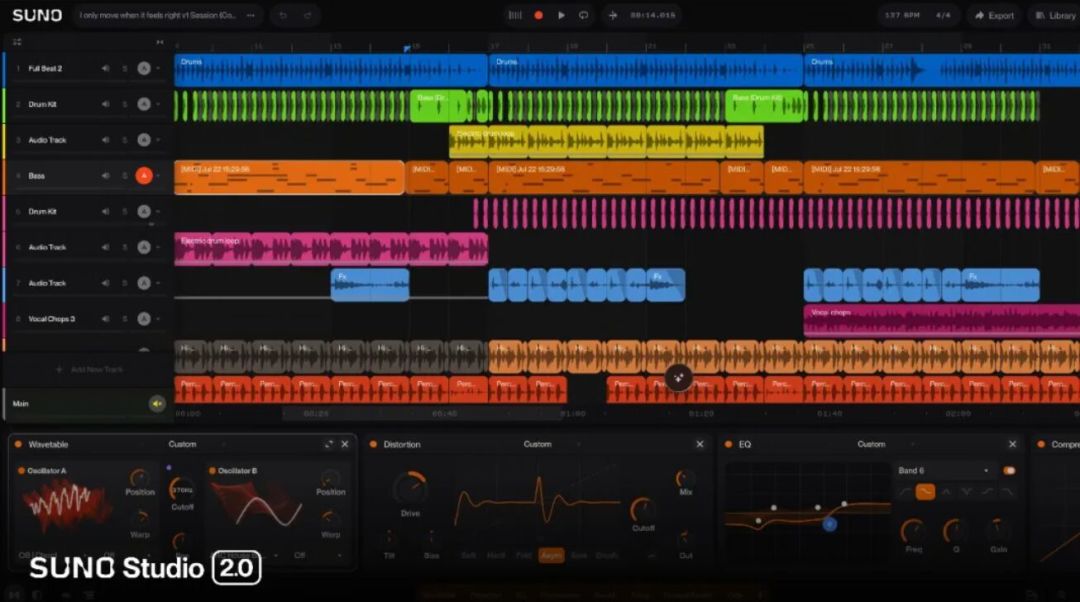Select the highlighted orange EQ filter shape

pos(925,492)
